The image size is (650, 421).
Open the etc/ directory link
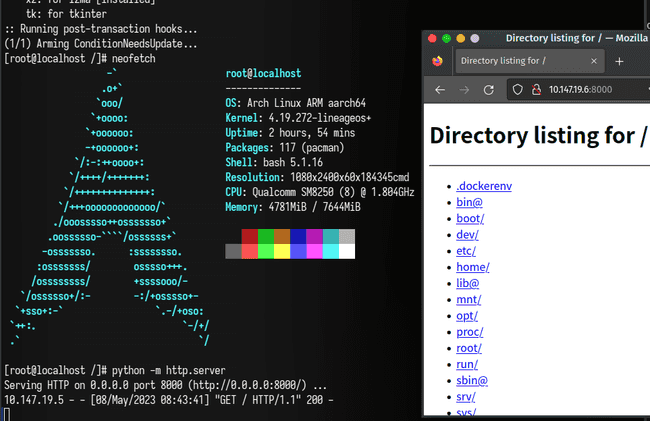point(466,251)
